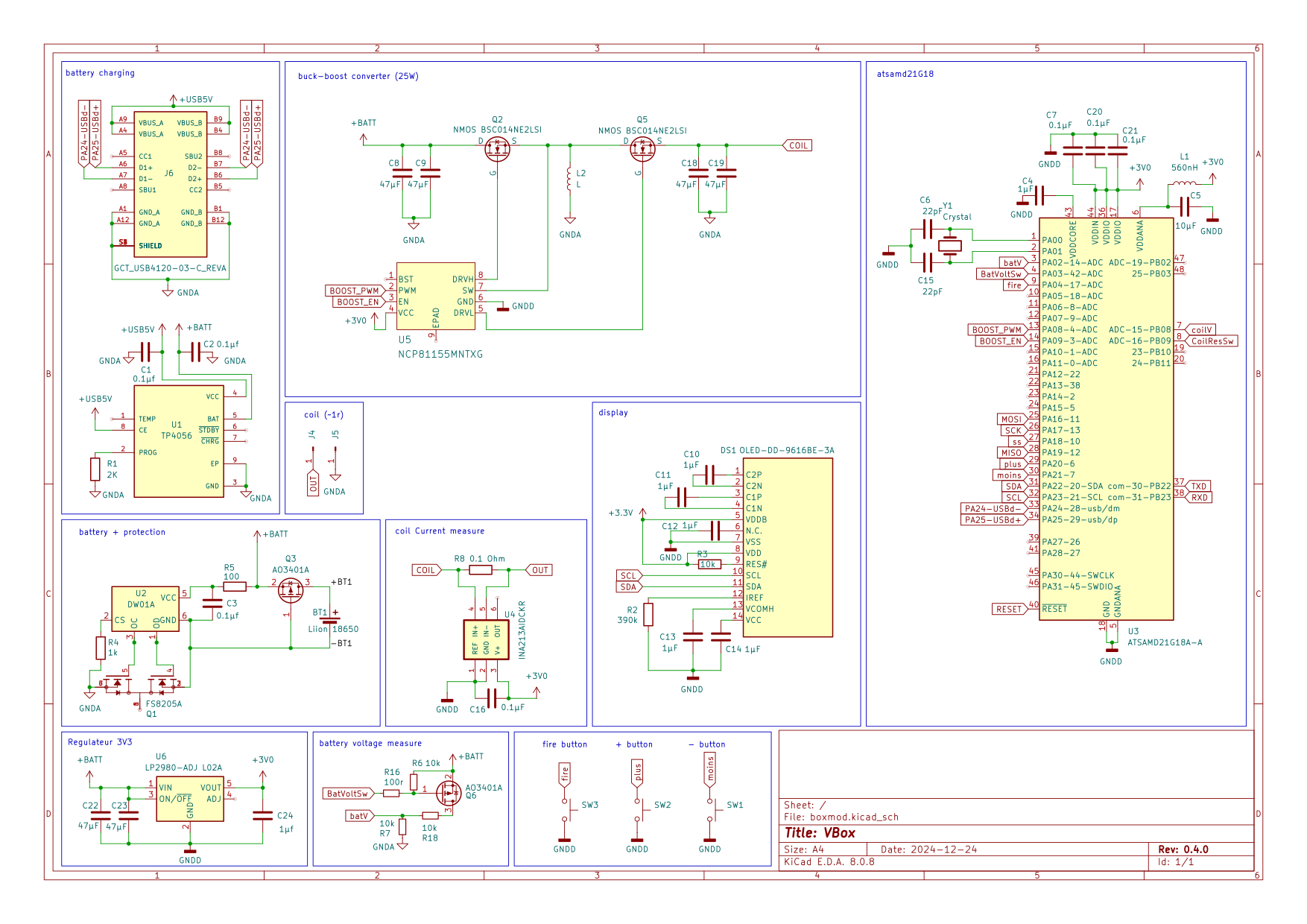Click the R5 100 resistor symbol
This screenshot has width=1307, height=924.
(234, 586)
